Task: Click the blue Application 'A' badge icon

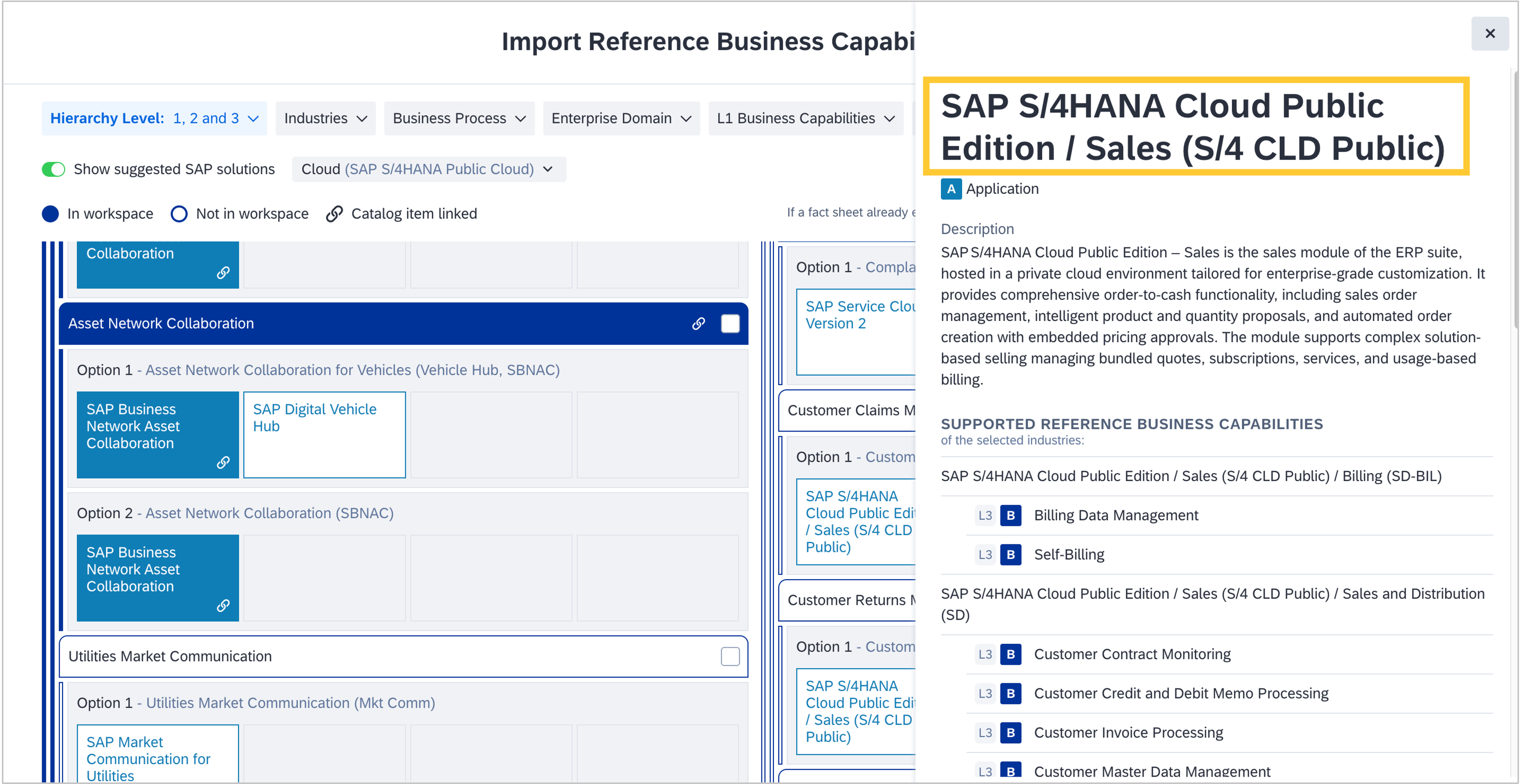Action: tap(951, 189)
